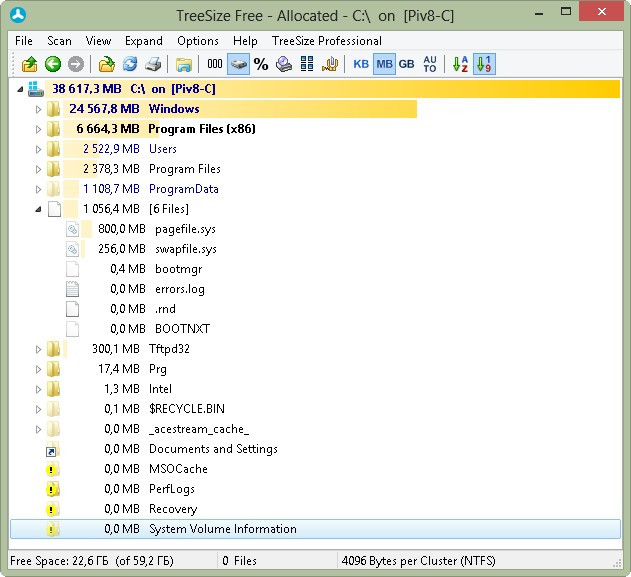
Task: Switch to percent view mode
Action: click(261, 64)
